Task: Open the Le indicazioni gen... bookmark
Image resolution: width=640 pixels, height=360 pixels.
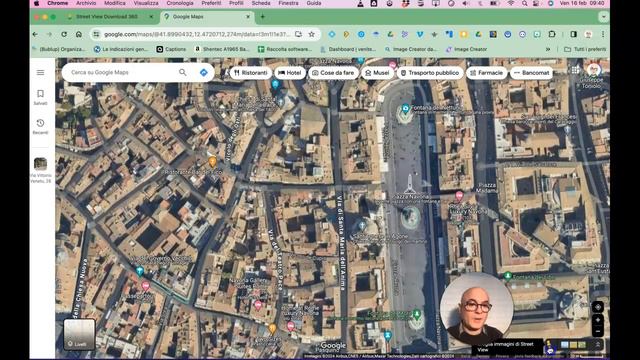Action: pyautogui.click(x=121, y=49)
